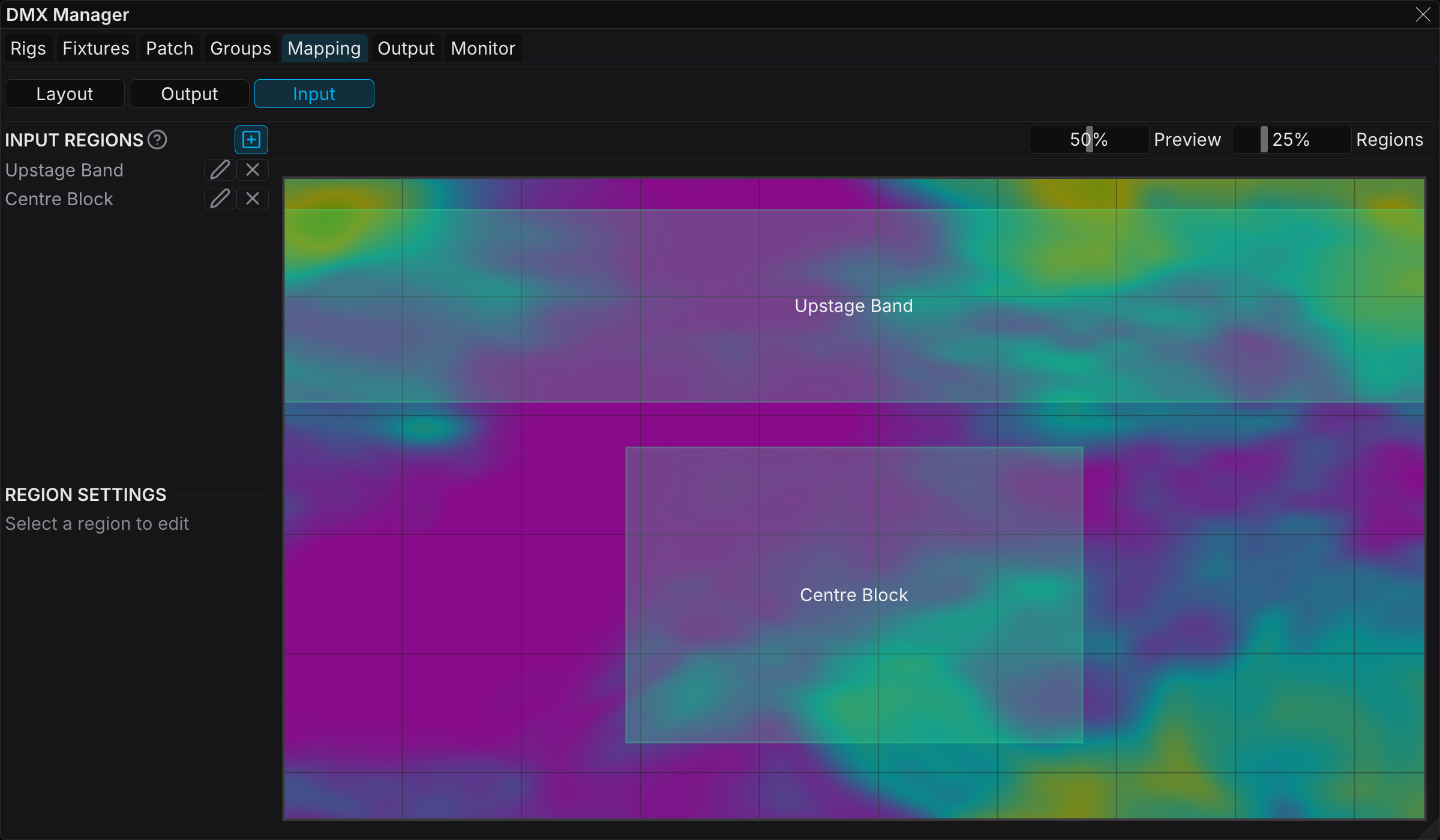
Task: Adjust the 25% Regions opacity slider
Action: point(1291,139)
